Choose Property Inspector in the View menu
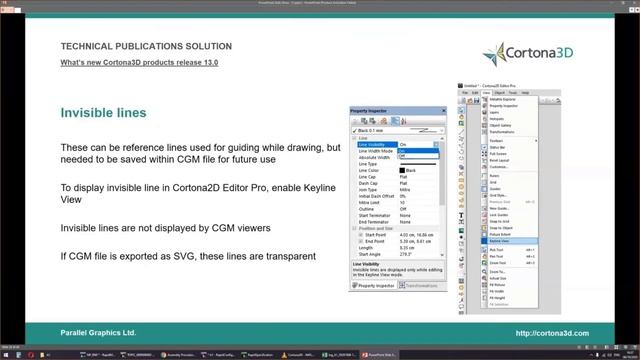 click(509, 106)
